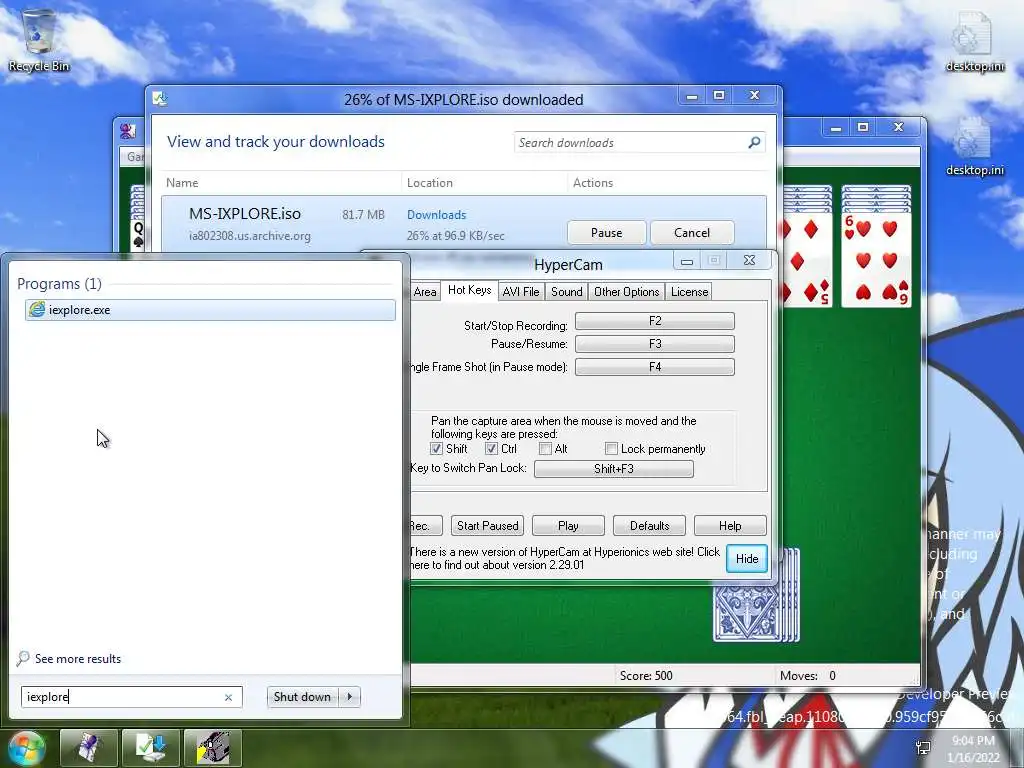Click the Programs (1) header
The height and width of the screenshot is (768, 1024).
pos(59,283)
